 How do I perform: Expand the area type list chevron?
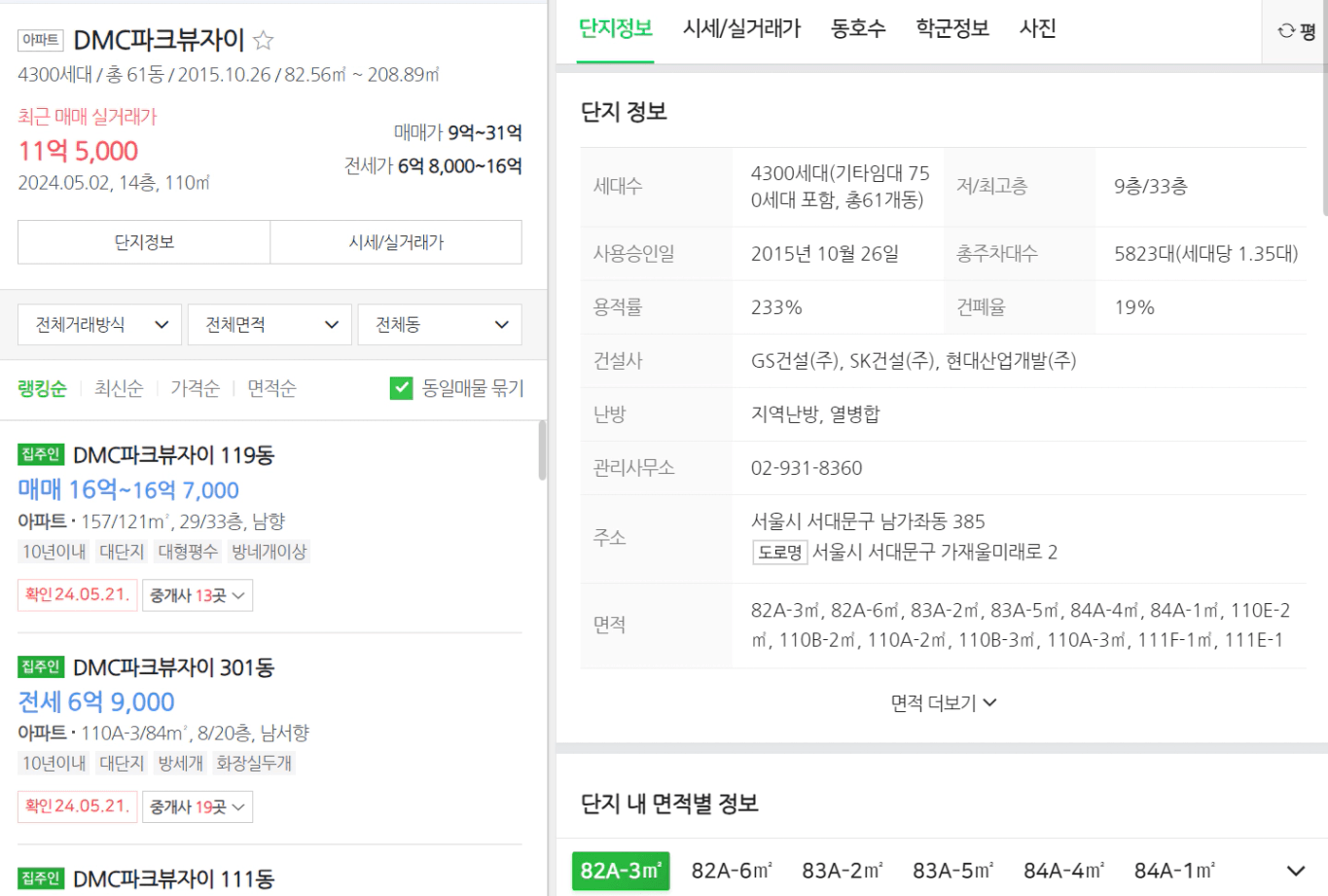(x=1295, y=871)
